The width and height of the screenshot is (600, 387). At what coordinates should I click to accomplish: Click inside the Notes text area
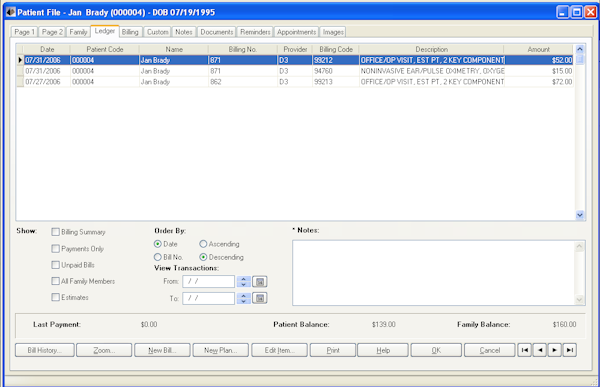tap(434, 273)
